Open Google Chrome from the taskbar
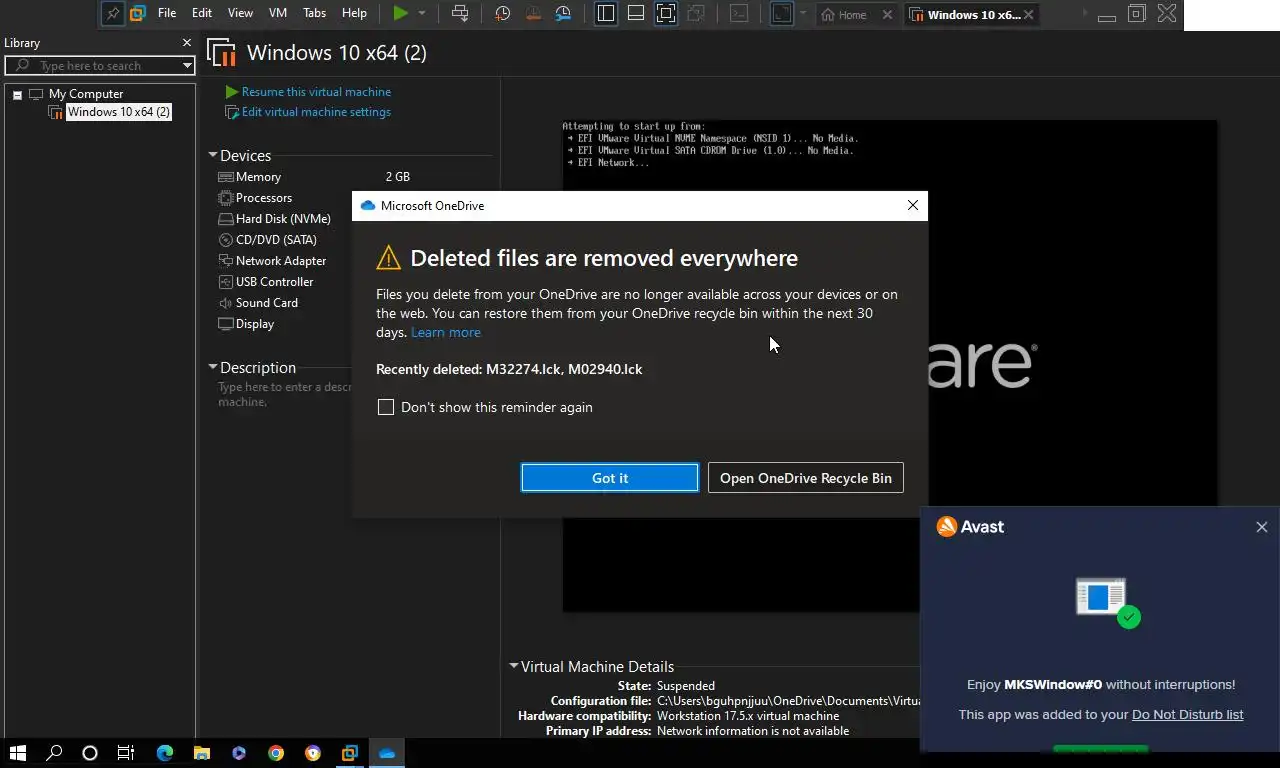 tap(276, 753)
